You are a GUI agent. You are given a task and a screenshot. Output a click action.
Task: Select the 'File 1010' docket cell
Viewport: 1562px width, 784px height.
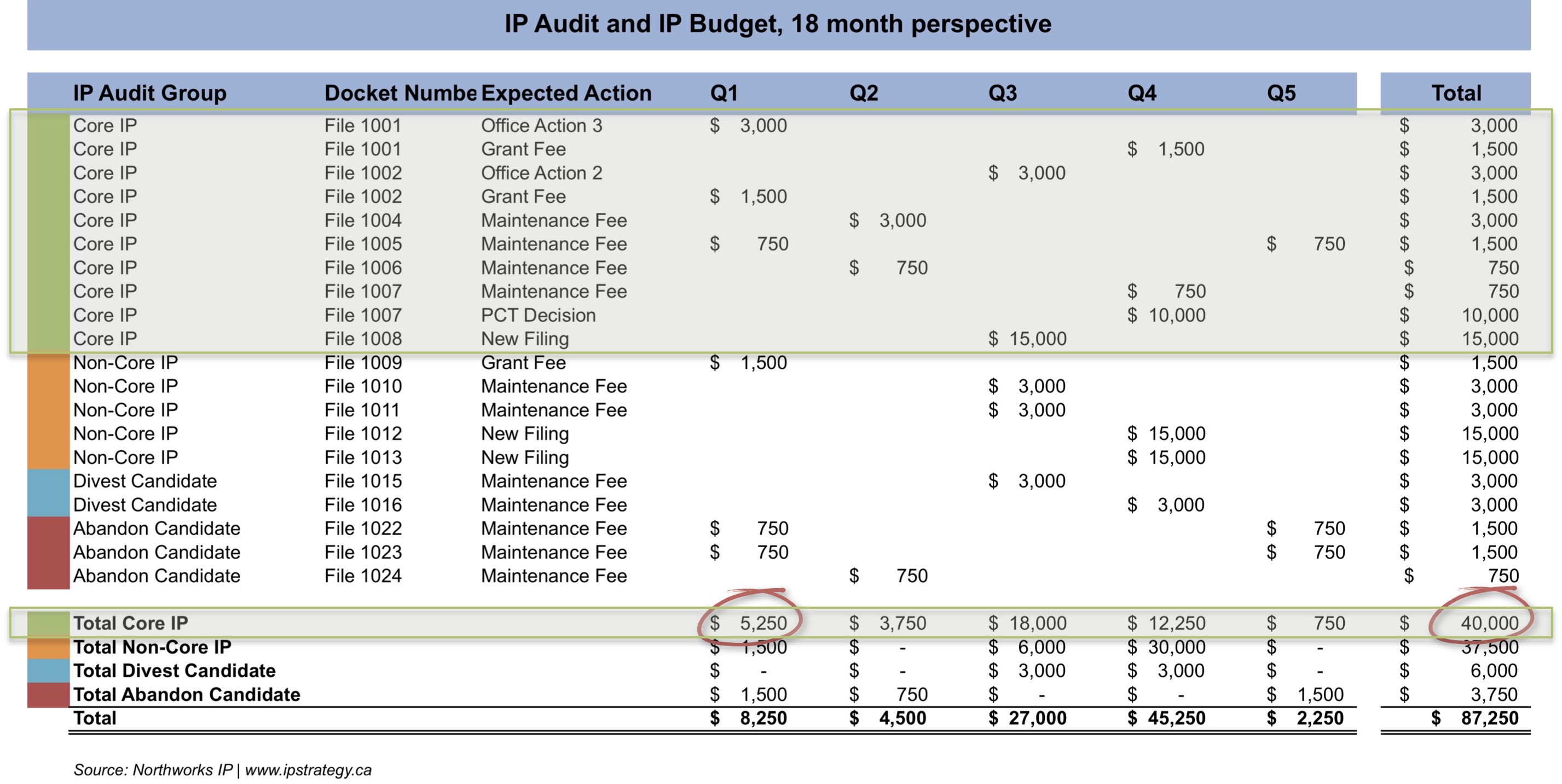[363, 386]
